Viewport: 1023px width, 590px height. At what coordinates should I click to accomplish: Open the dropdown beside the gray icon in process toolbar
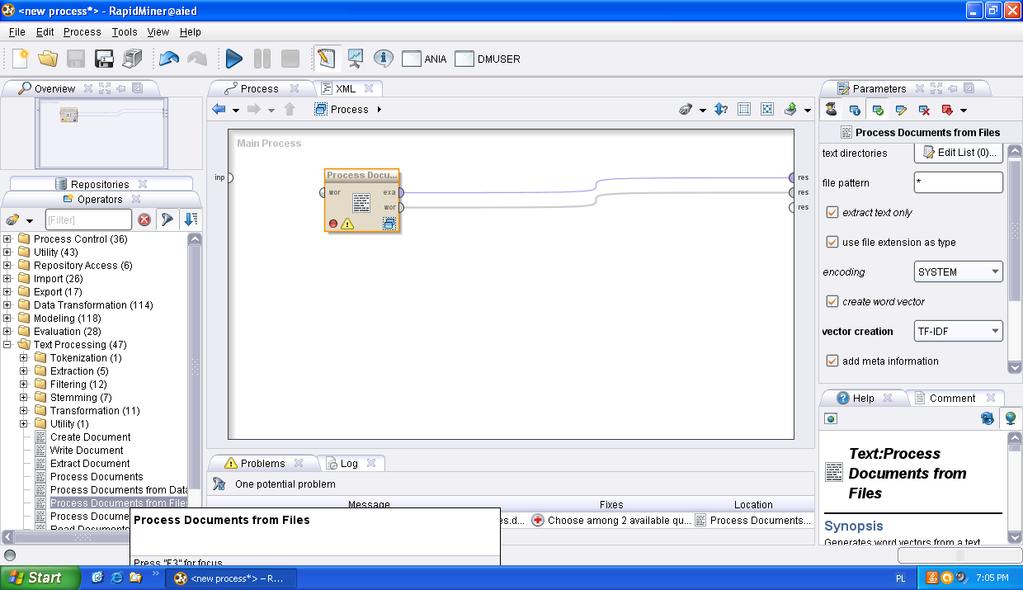coord(703,110)
